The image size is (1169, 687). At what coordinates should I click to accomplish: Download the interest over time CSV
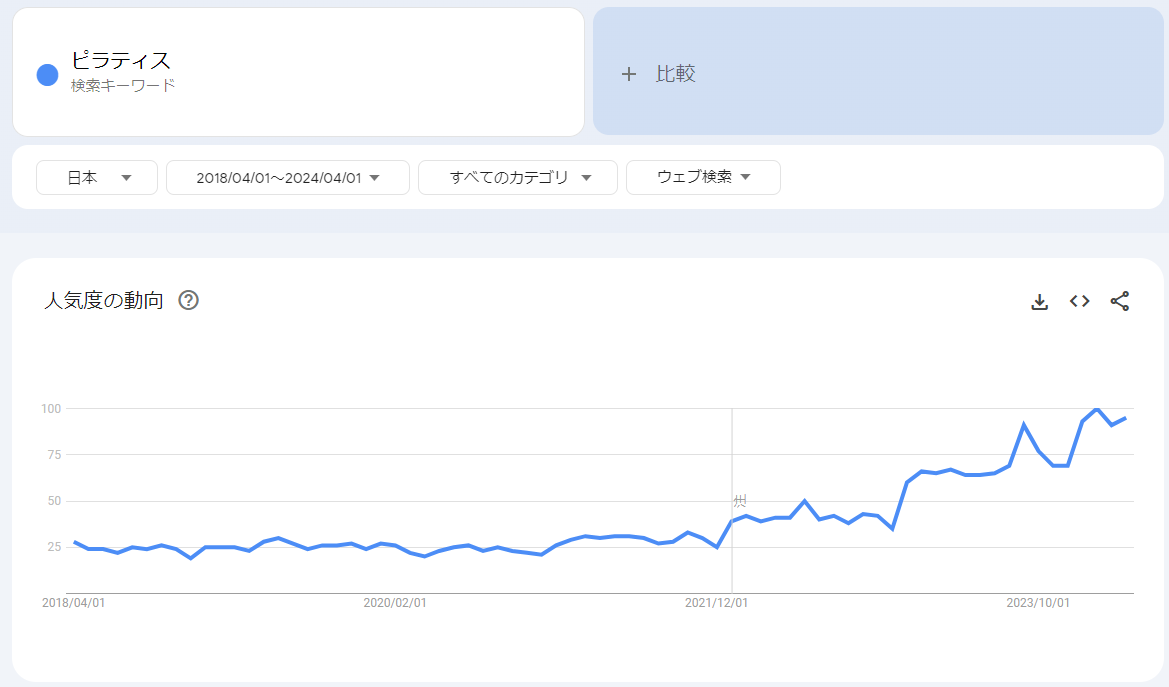tap(1039, 301)
